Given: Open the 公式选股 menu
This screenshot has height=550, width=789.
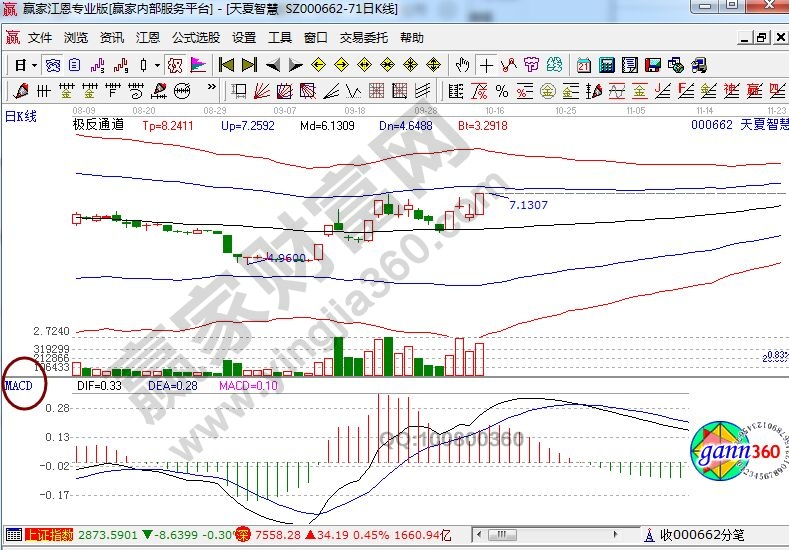Looking at the screenshot, I should [195, 38].
